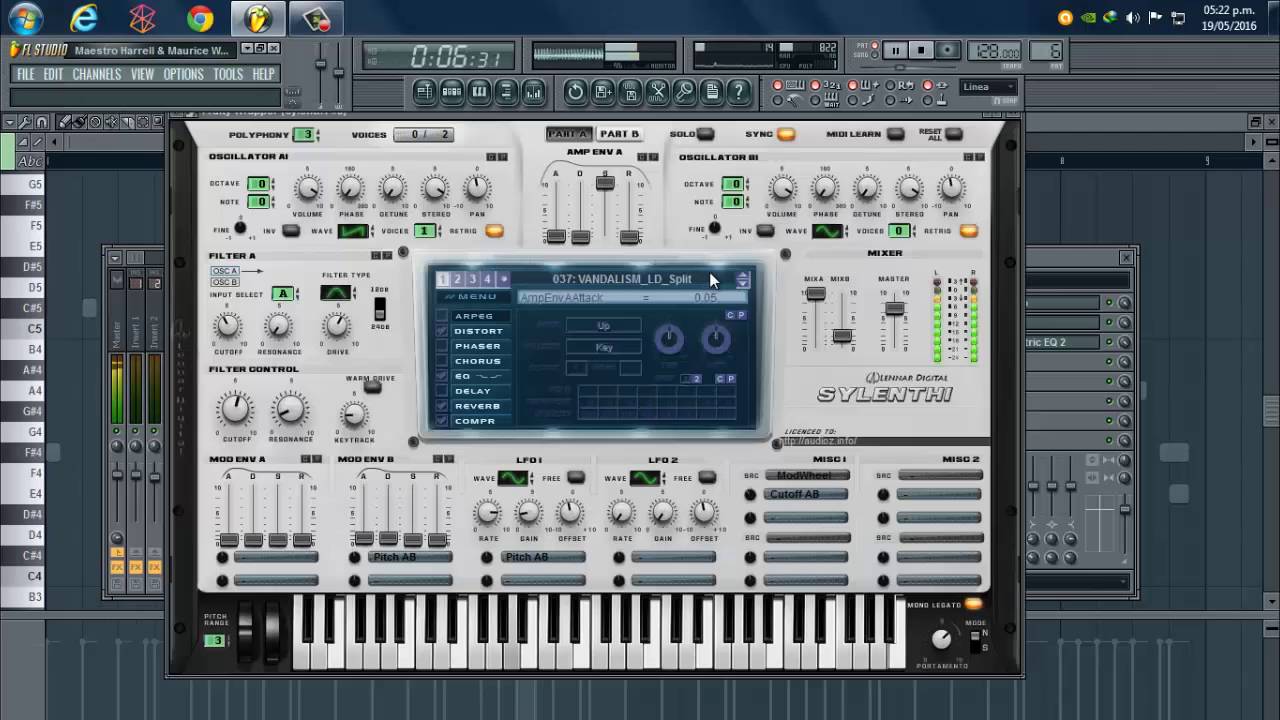Open the browser view icon in FL toolbar
The image size is (1280, 720).
tap(506, 92)
